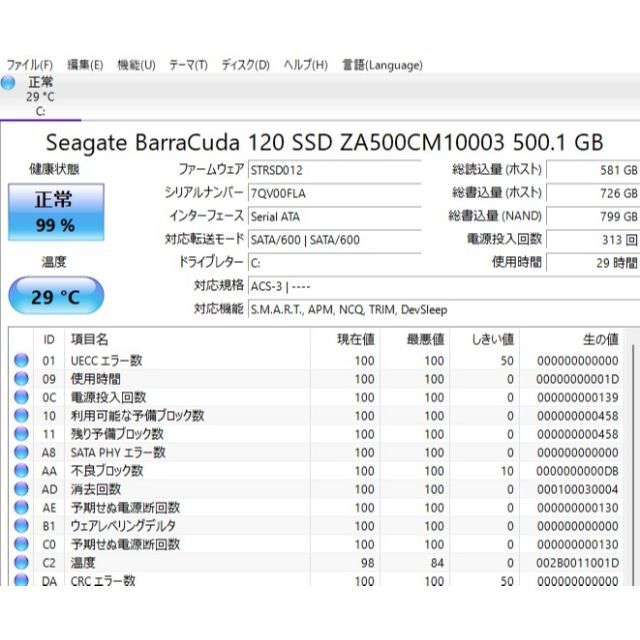Open the 言語(Language) menu

pos(382,65)
